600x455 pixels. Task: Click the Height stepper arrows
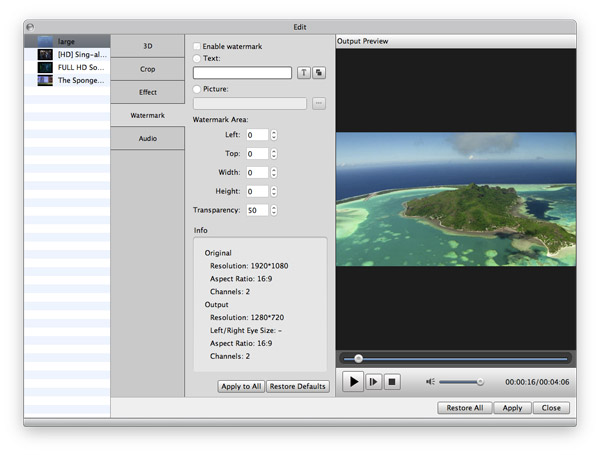click(x=274, y=192)
